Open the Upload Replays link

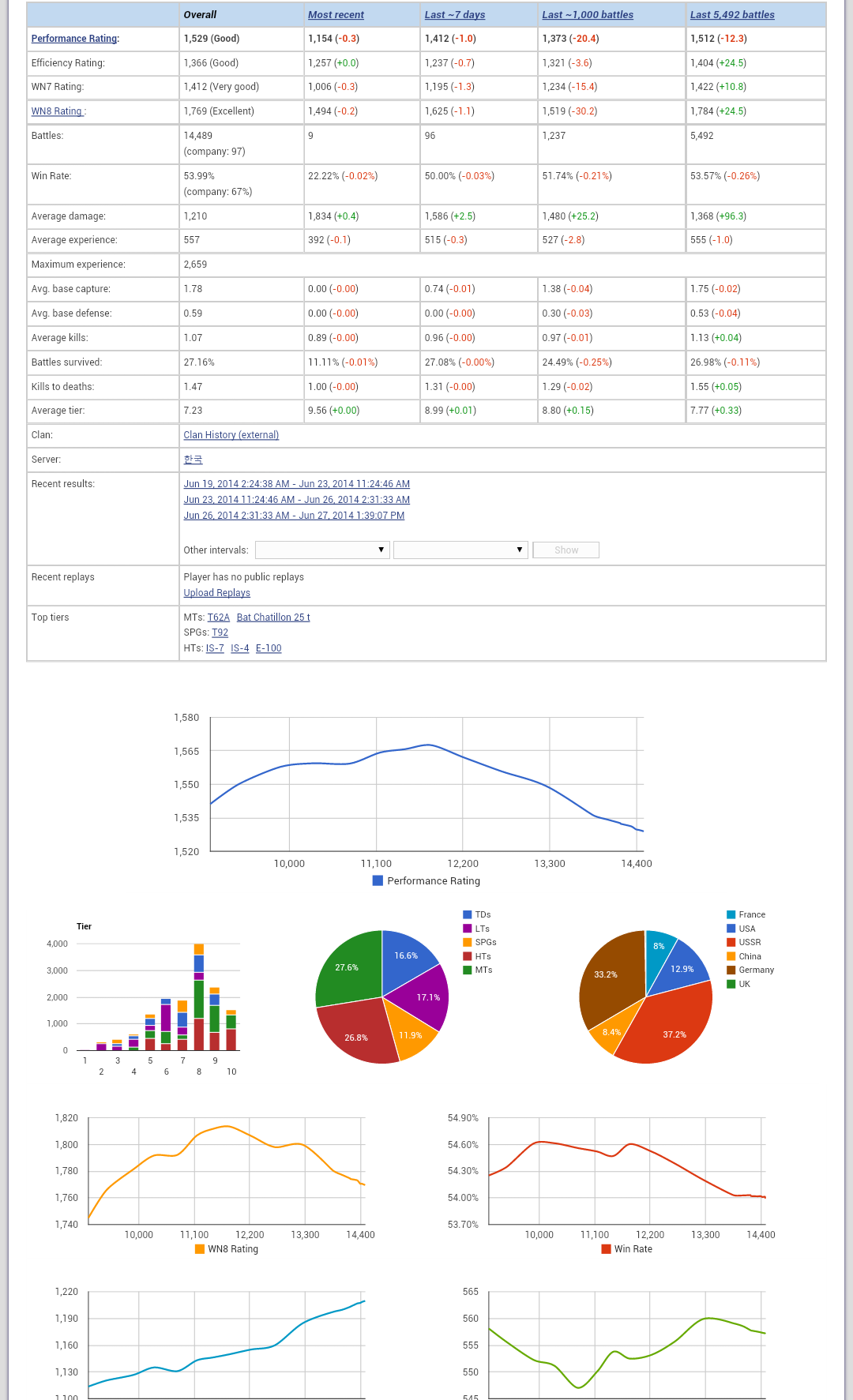(x=216, y=593)
